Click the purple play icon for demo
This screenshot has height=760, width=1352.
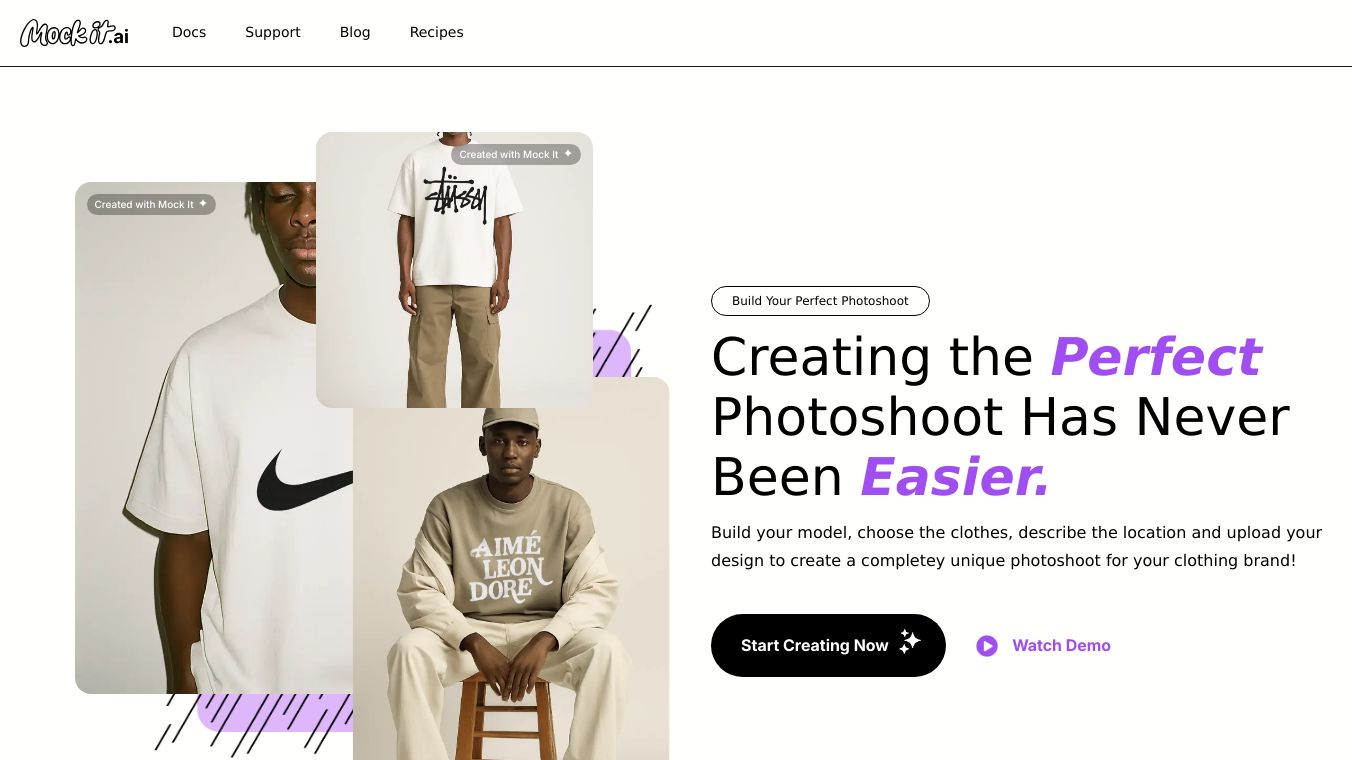987,646
